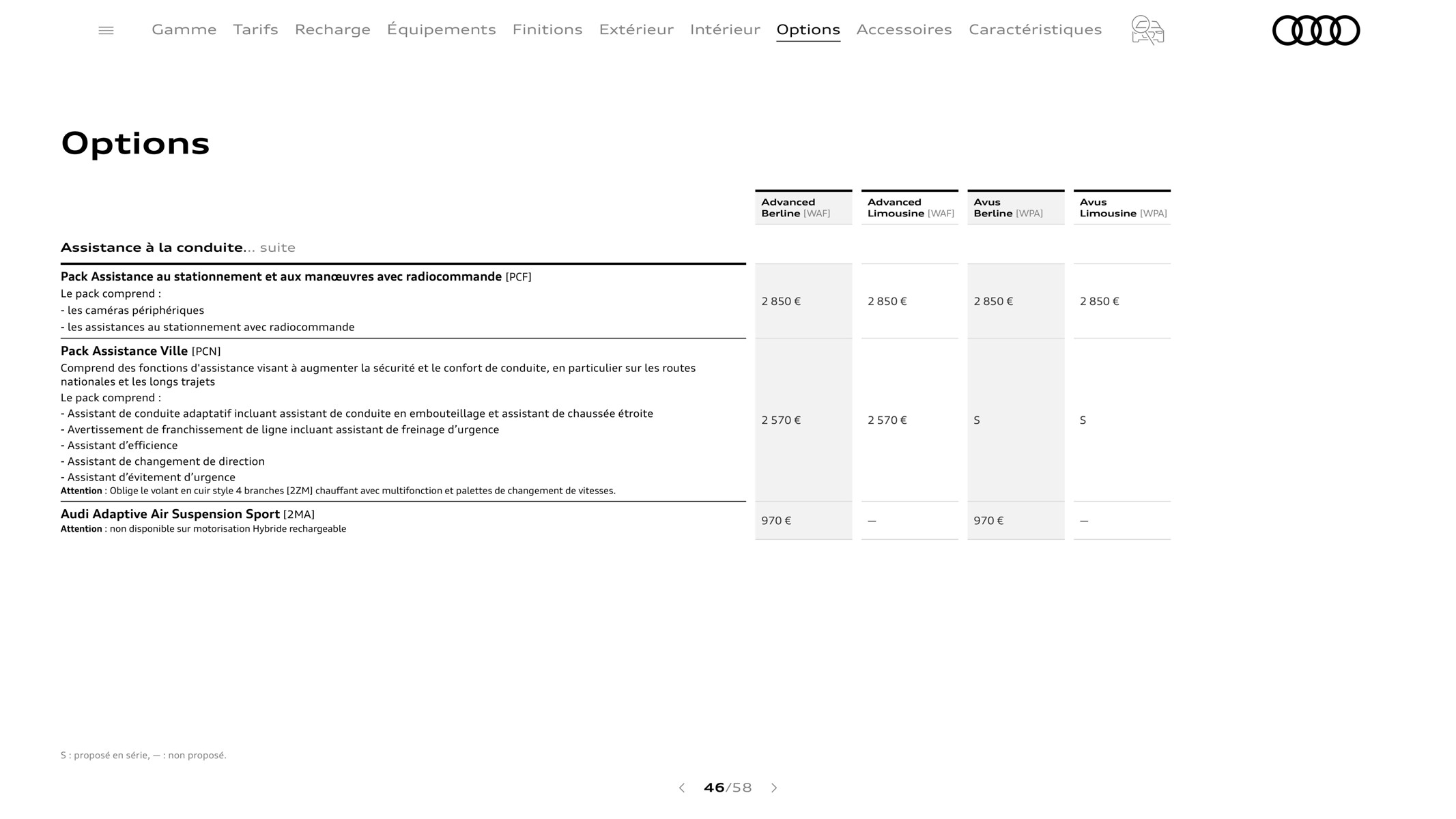This screenshot has width=1456, height=819.
Task: Open the Recharge tab
Action: click(x=332, y=30)
